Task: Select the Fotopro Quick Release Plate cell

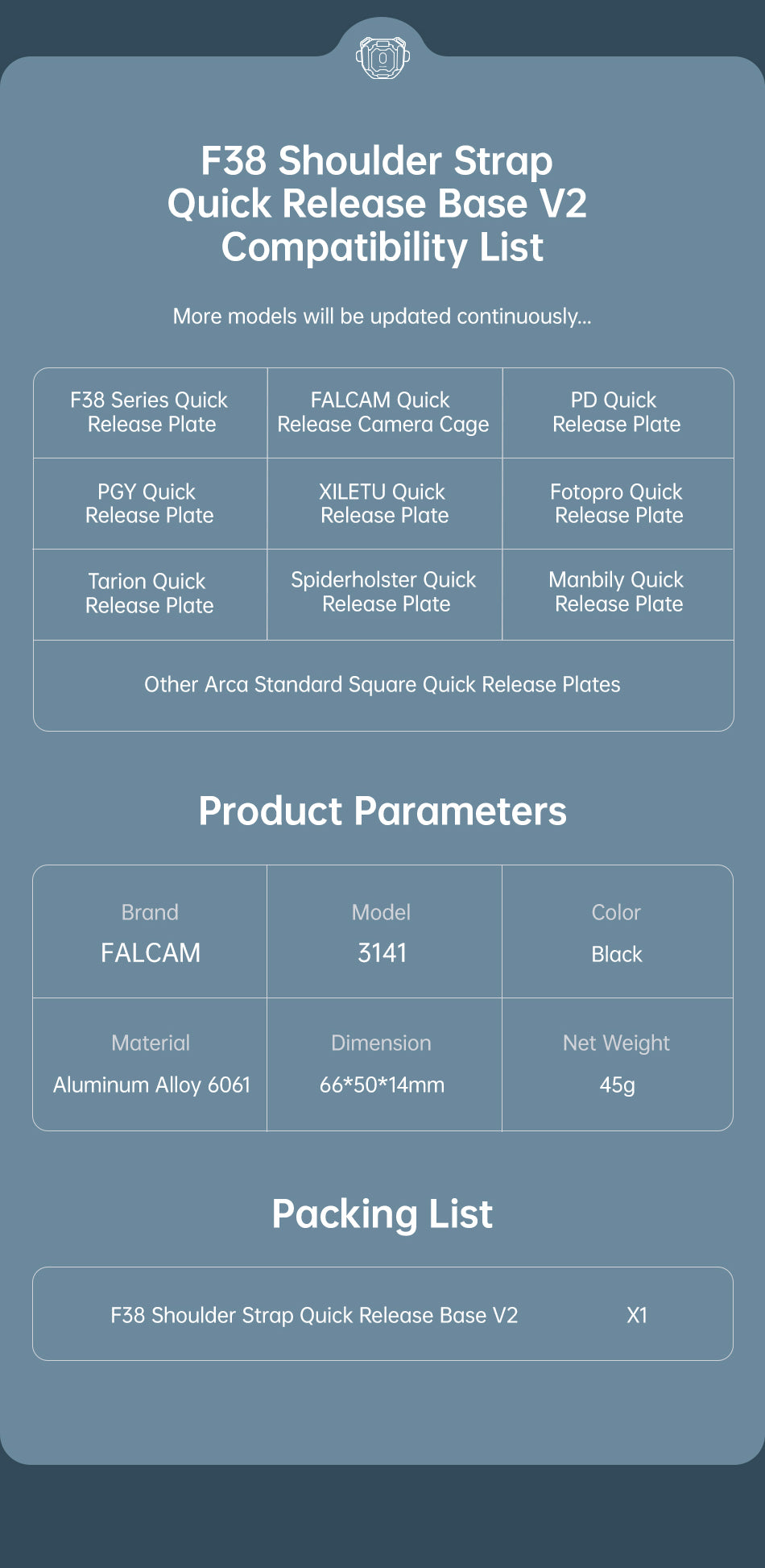Action: click(618, 504)
